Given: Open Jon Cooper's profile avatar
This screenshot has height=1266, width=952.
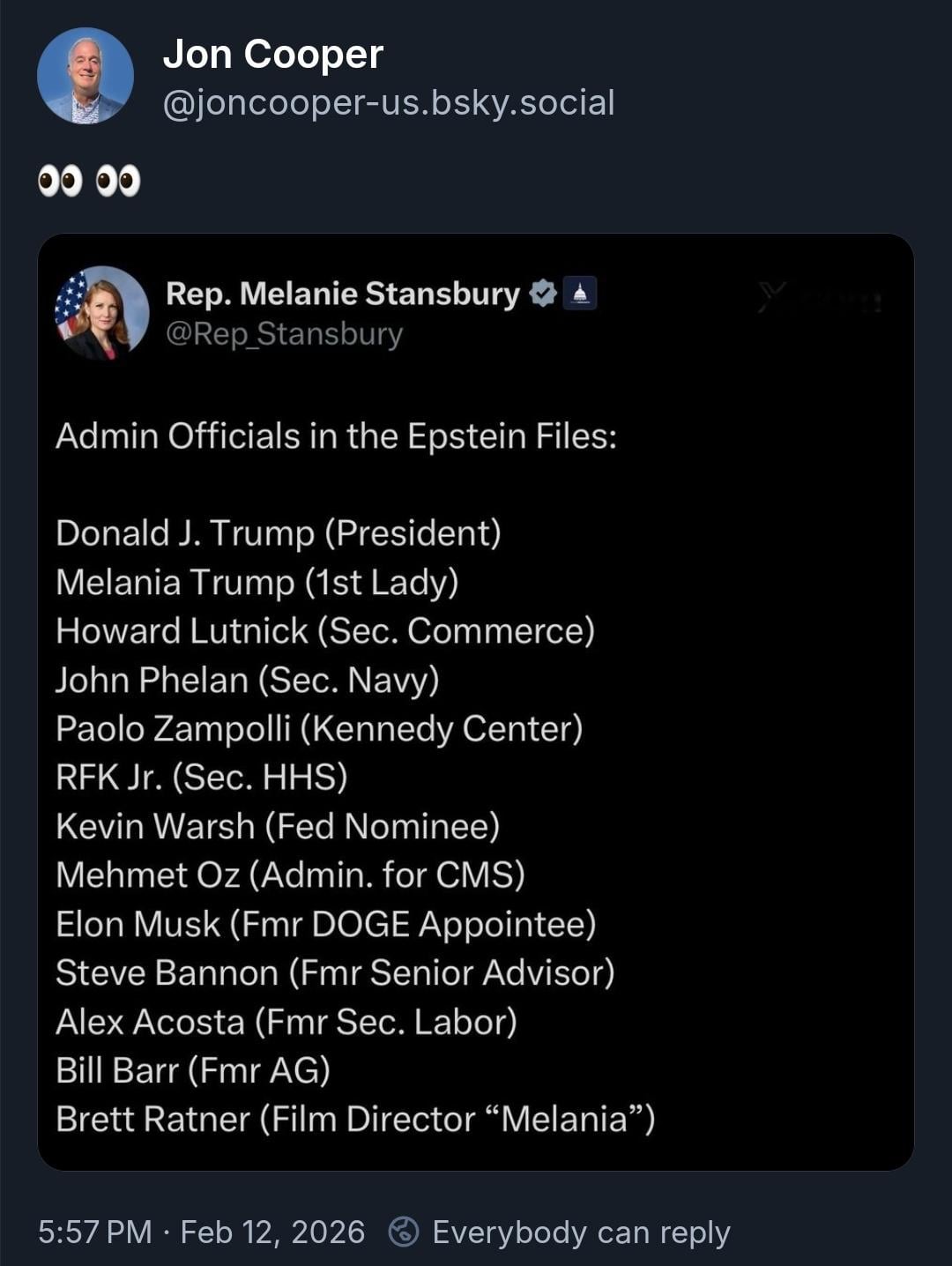Looking at the screenshot, I should (x=86, y=76).
